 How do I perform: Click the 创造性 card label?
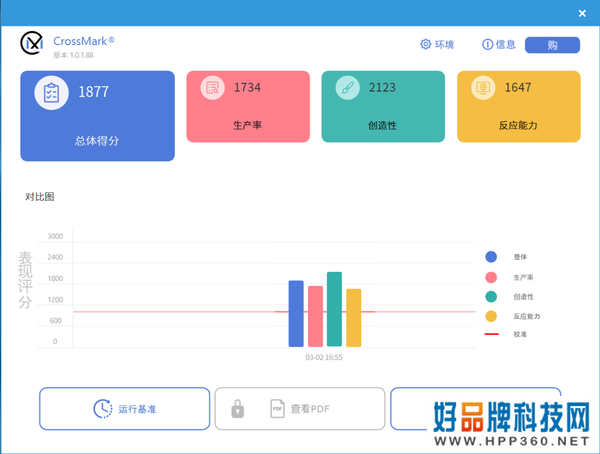point(382,125)
